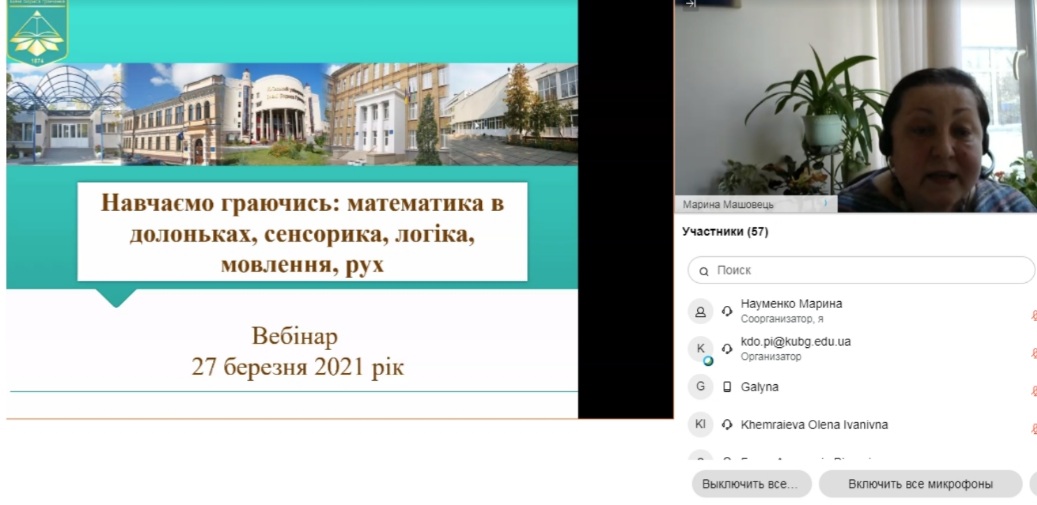The image size is (1037, 505).
Task: Click Науменко Марина's avatar icon
Action: click(701, 311)
